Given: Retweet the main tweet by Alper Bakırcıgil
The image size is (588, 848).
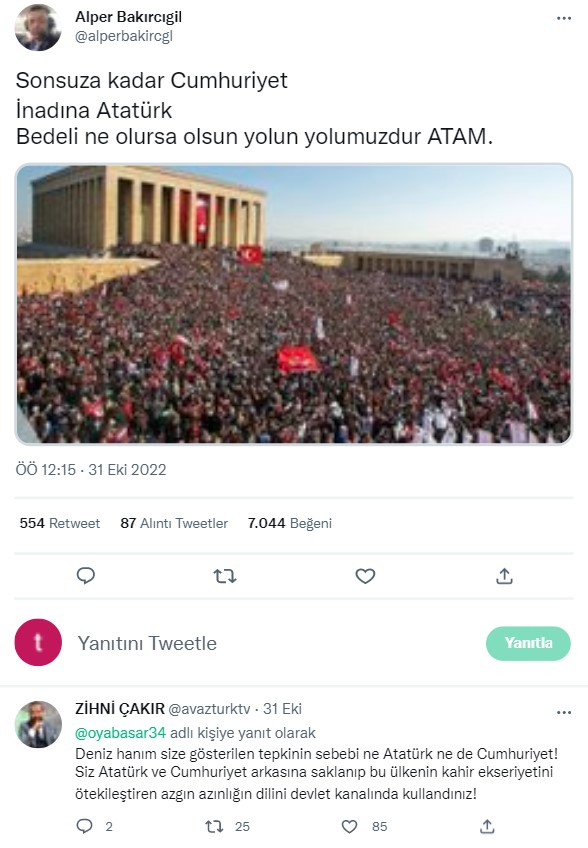Looking at the screenshot, I should [225, 576].
